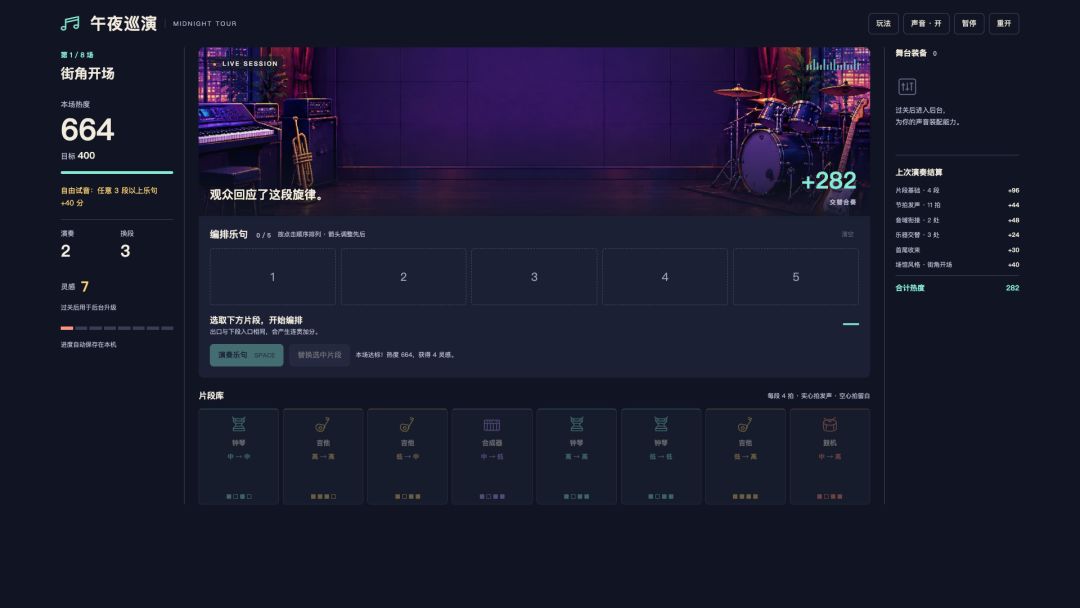Select phrase slot 5
The height and width of the screenshot is (608, 1080).
pyautogui.click(x=796, y=277)
